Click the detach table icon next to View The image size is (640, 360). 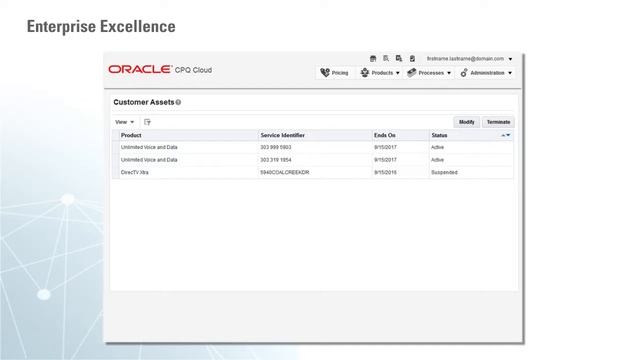pos(147,122)
